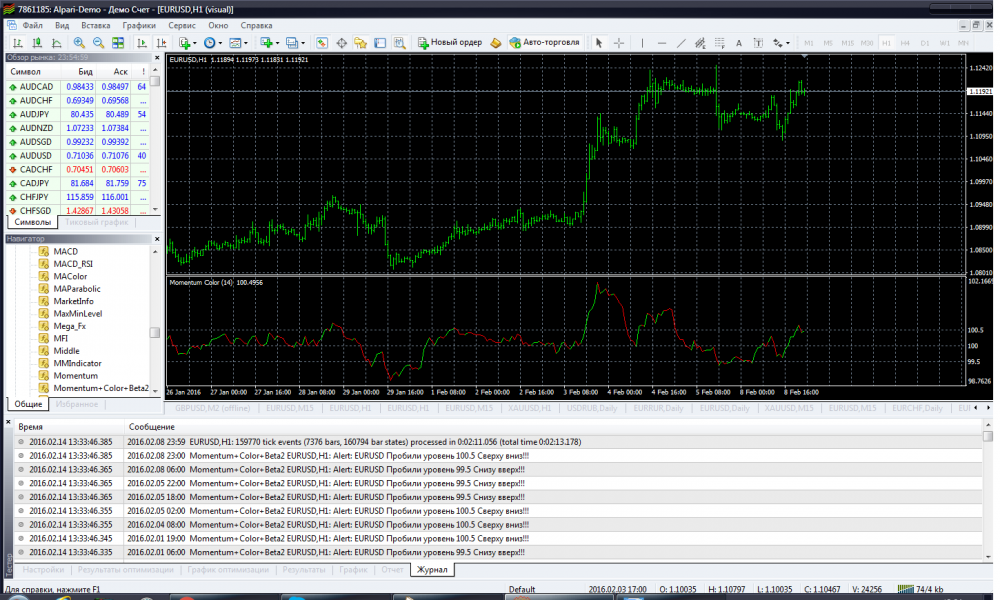Switch to the Избранное navigator tab

point(77,404)
